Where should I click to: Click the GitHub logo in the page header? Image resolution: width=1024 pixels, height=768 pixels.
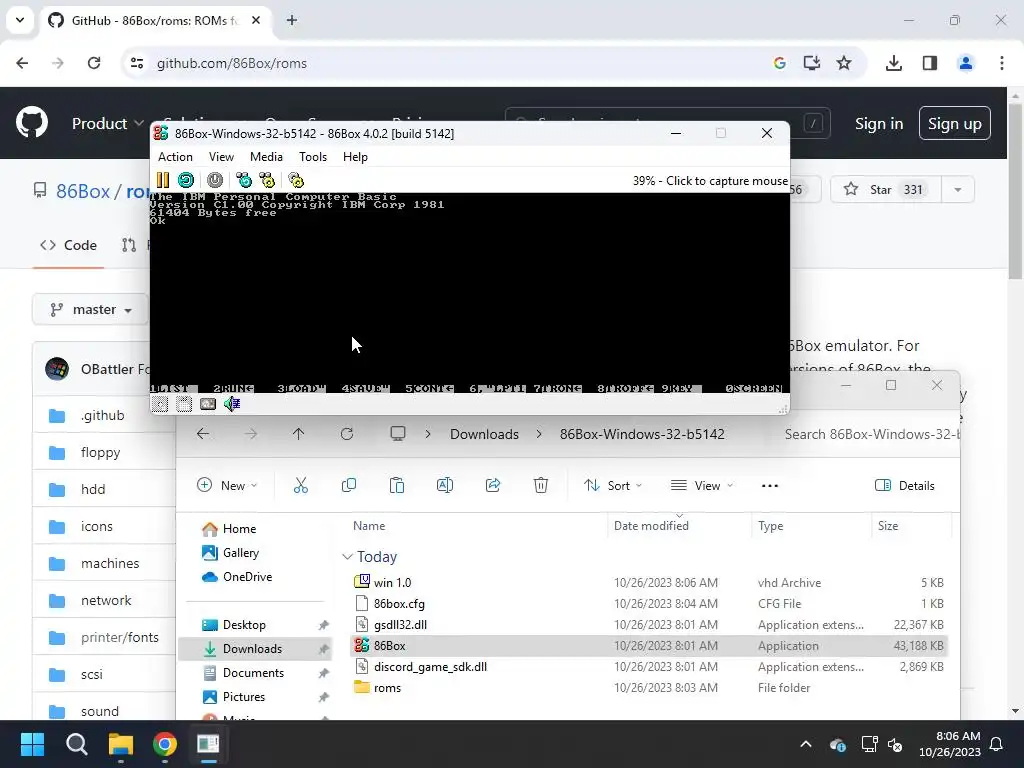point(32,123)
